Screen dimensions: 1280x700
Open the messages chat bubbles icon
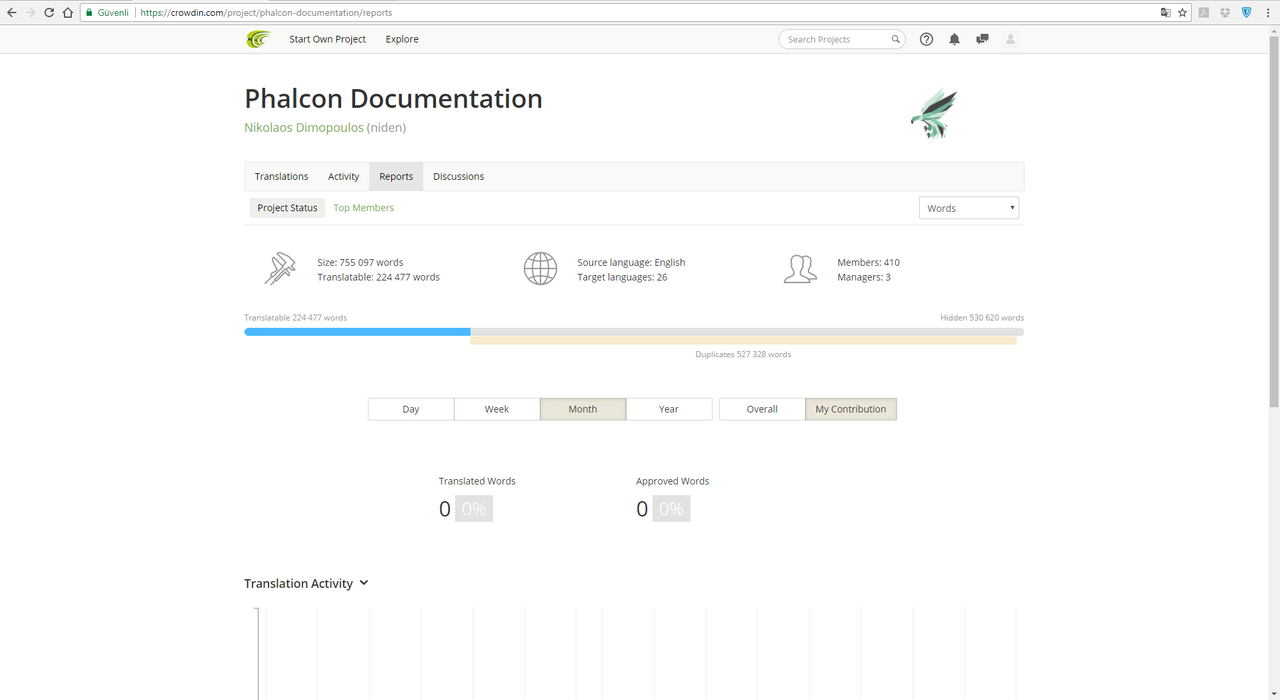click(982, 39)
